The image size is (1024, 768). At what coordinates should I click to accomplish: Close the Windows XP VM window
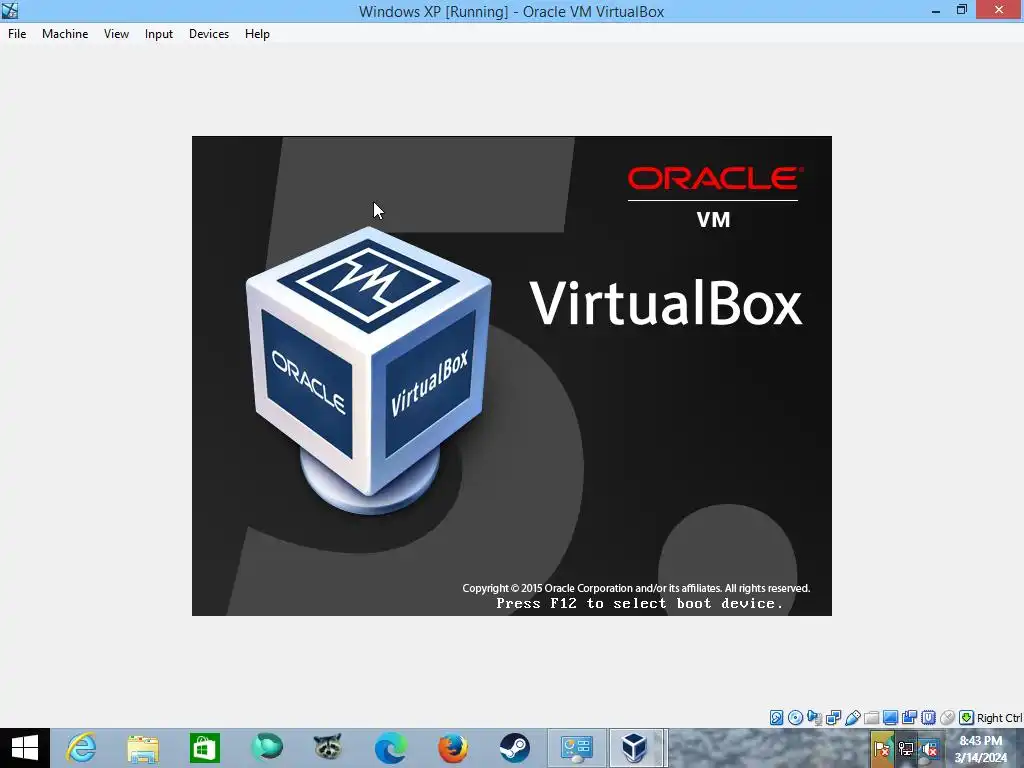click(x=999, y=10)
